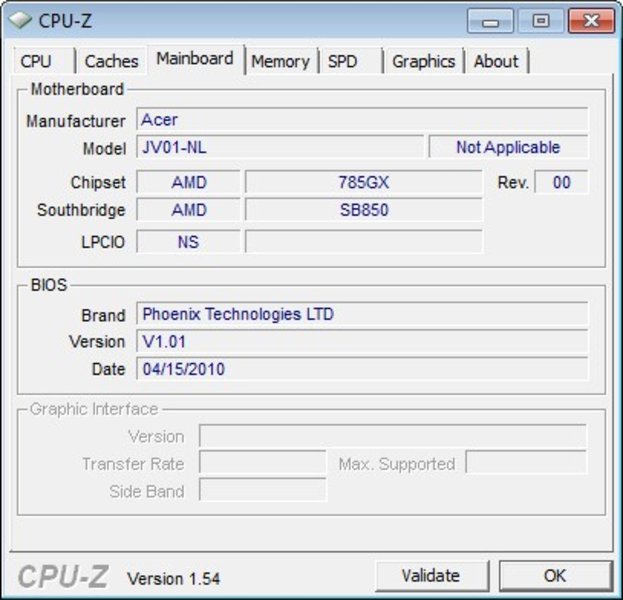
Task: Click the Model field JV01-NL
Action: tap(280, 147)
